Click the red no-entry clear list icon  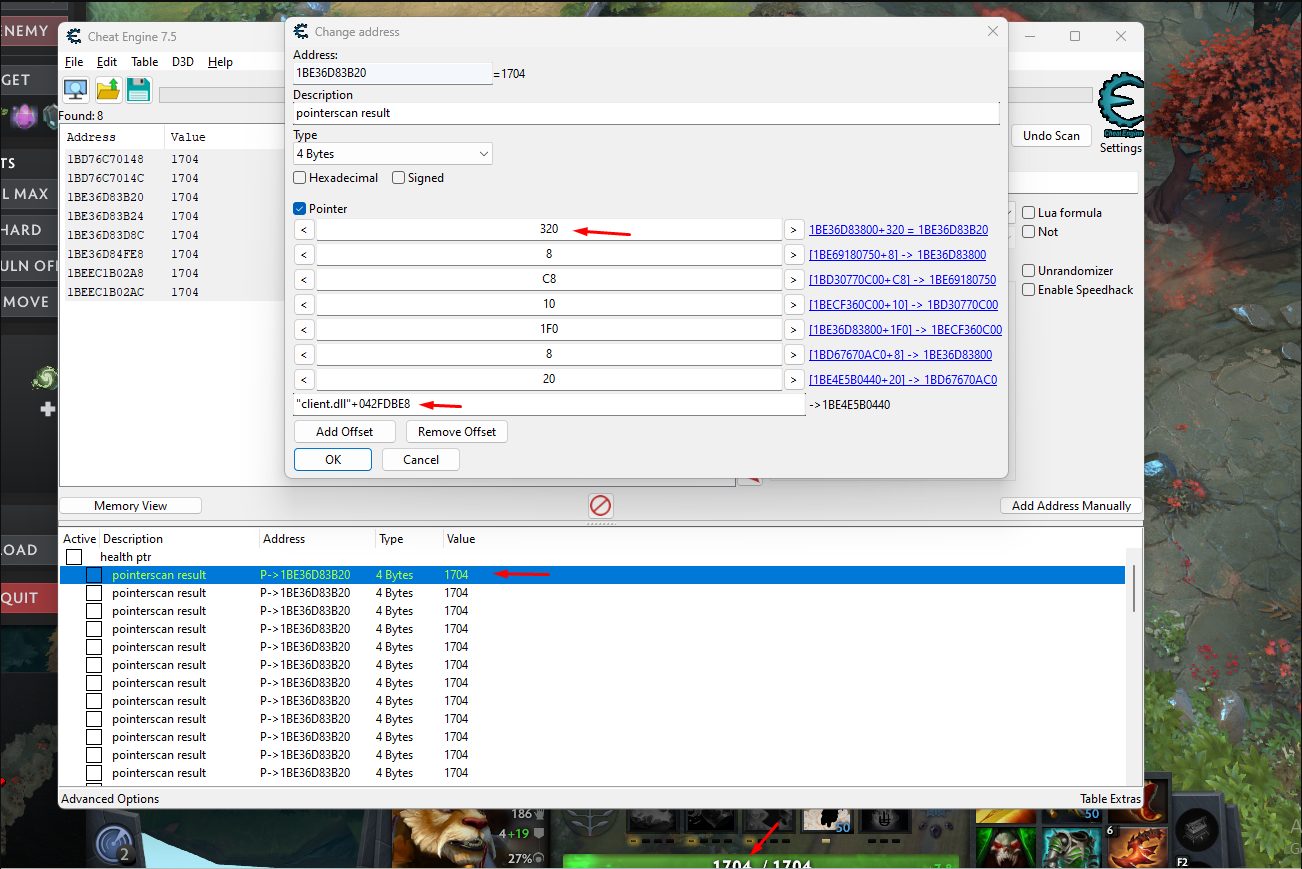click(600, 505)
